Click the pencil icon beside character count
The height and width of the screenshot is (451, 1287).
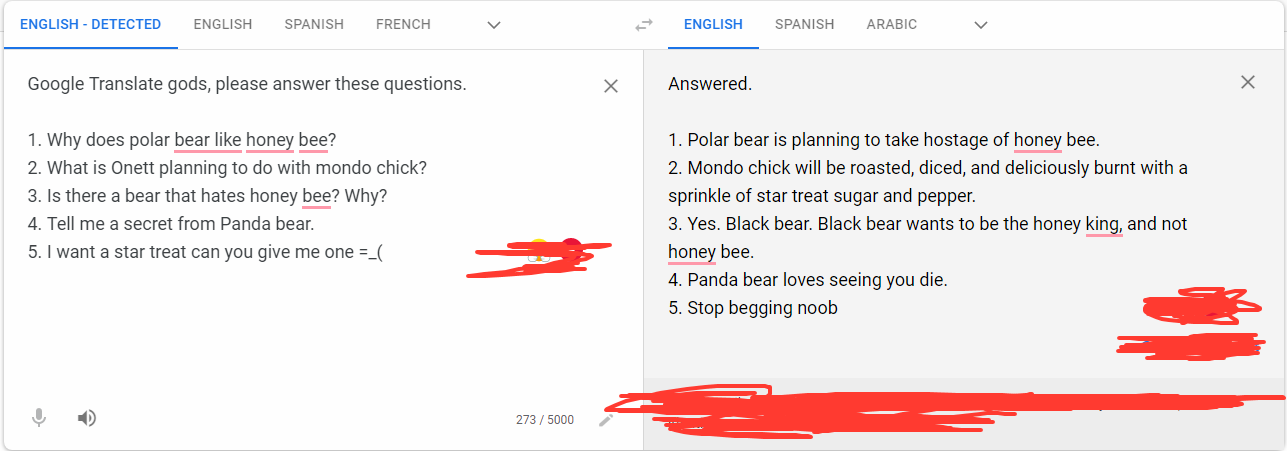point(606,420)
